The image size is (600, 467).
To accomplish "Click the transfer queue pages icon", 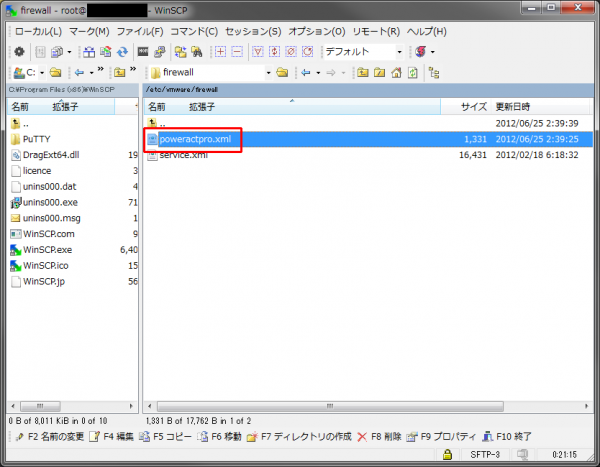I will point(57,52).
